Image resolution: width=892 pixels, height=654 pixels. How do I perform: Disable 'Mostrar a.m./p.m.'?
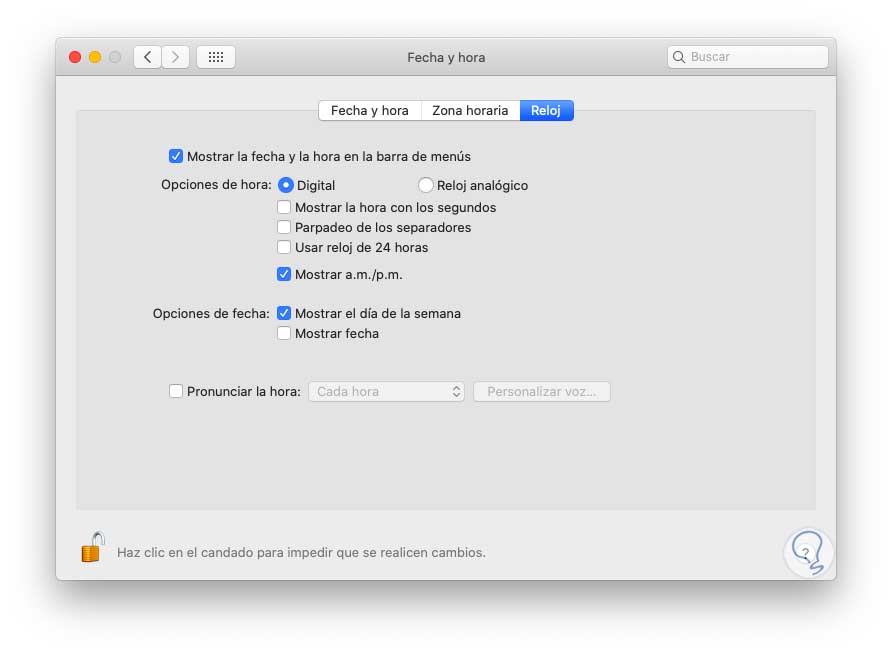coord(284,274)
